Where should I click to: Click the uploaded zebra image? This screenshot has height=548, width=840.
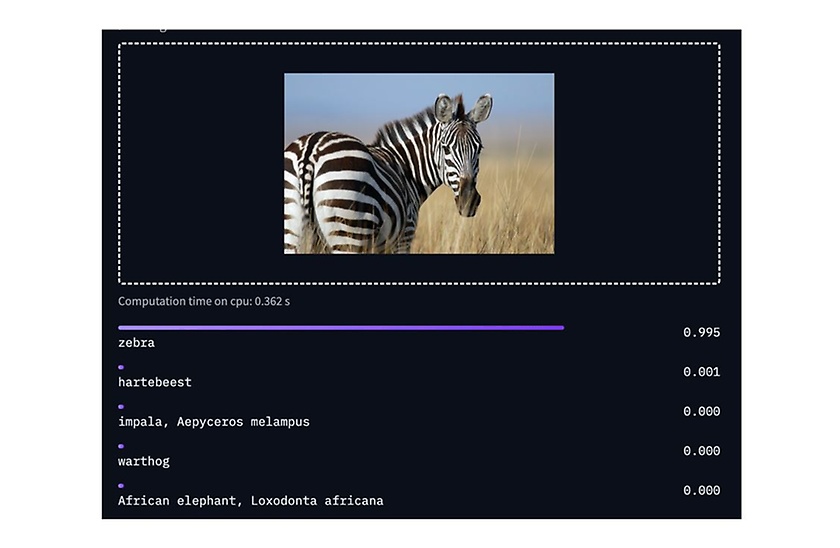[419, 163]
